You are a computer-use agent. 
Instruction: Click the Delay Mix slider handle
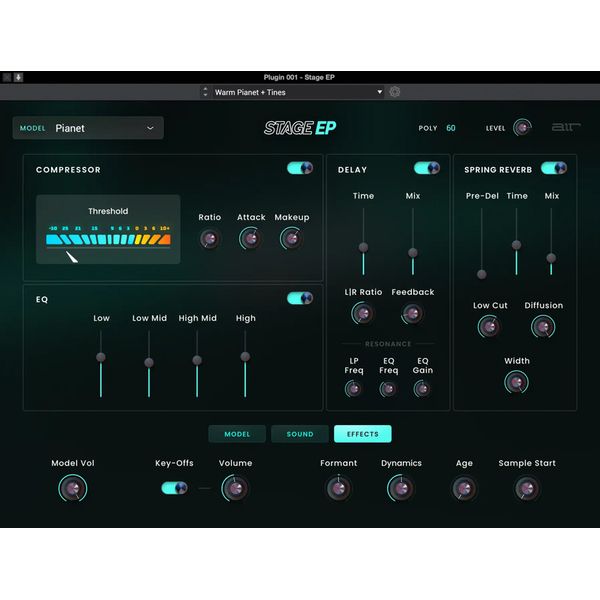point(412,253)
